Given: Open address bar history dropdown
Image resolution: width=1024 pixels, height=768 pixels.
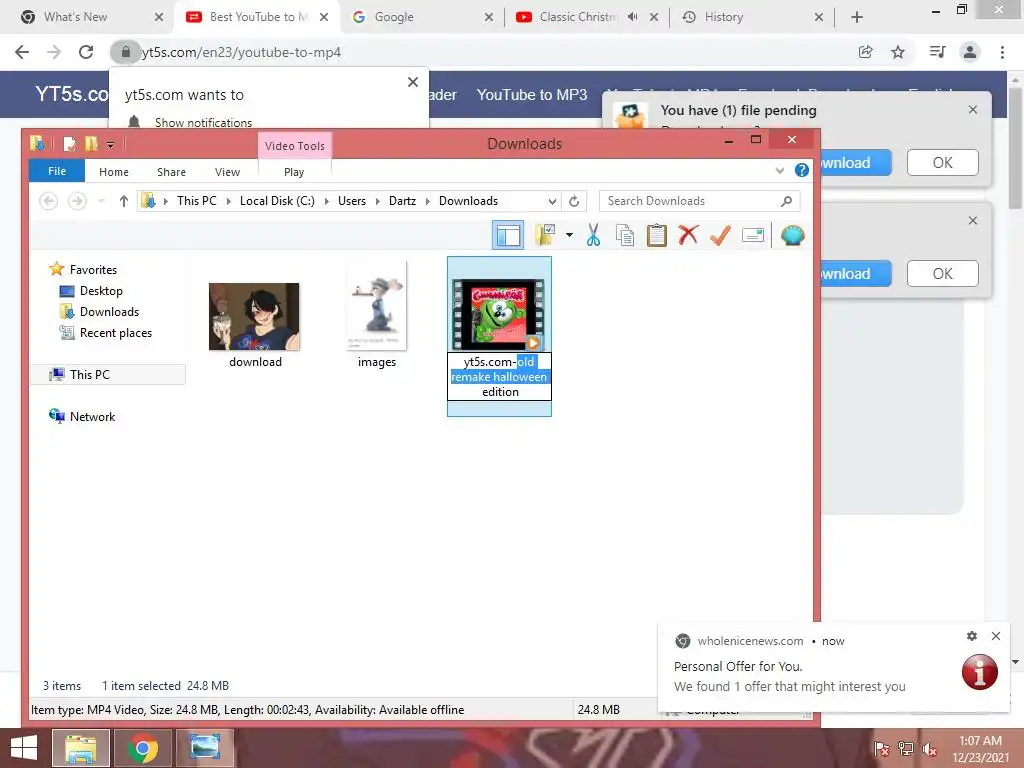Looking at the screenshot, I should click(x=552, y=201).
